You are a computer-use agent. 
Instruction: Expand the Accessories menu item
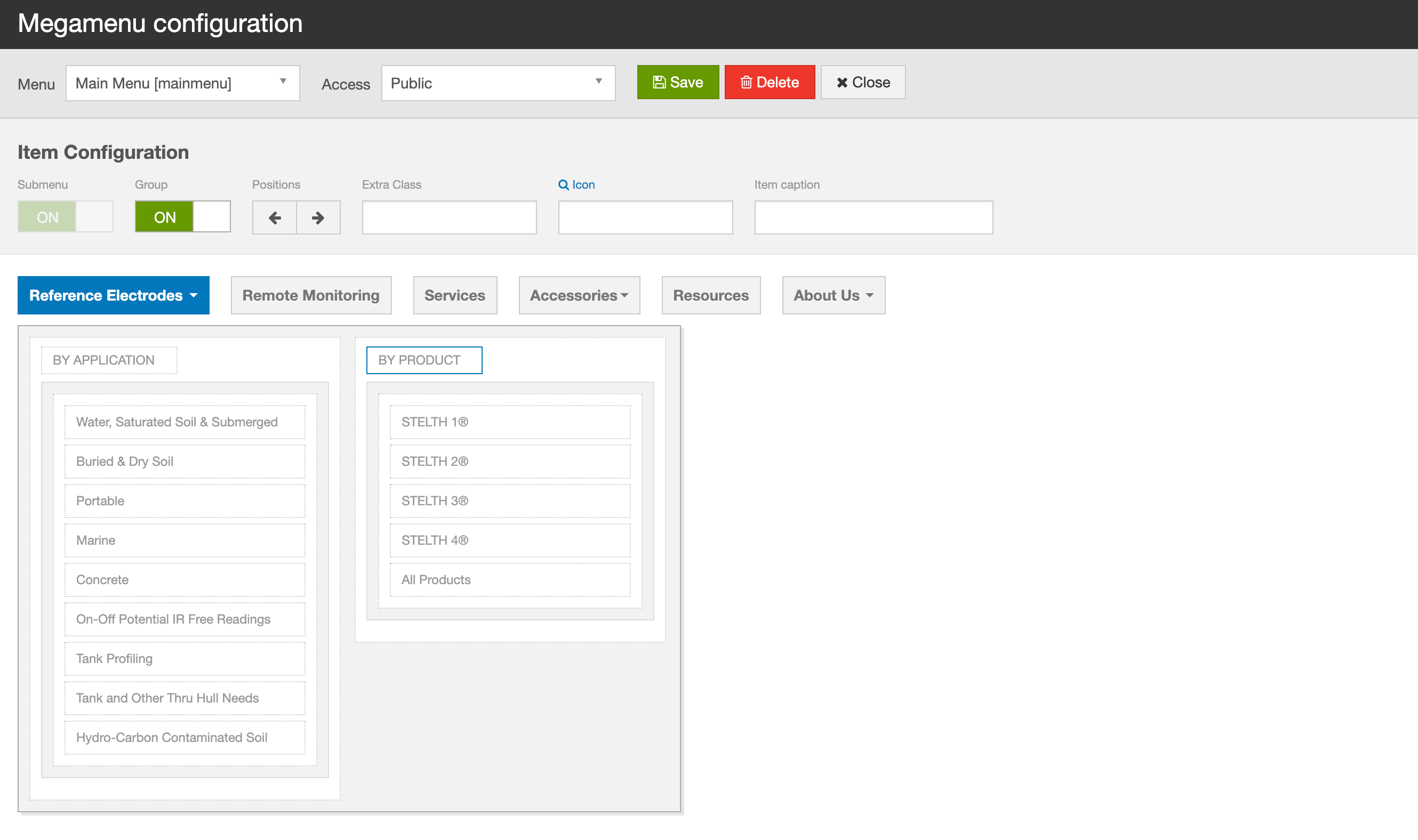(x=579, y=295)
